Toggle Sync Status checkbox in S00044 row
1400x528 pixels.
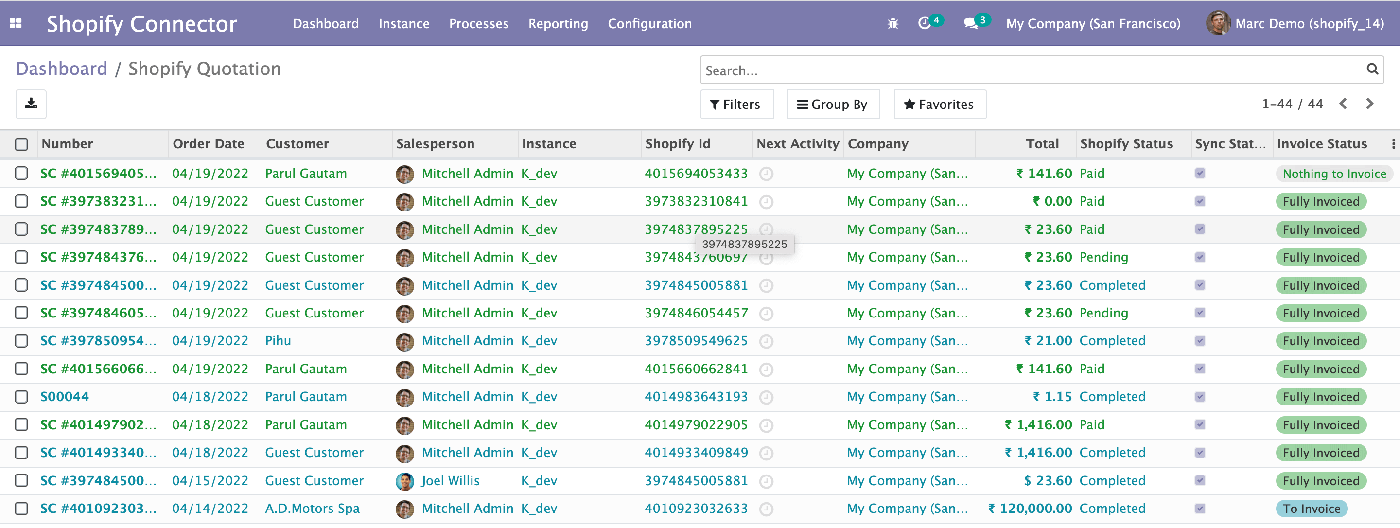click(1200, 397)
